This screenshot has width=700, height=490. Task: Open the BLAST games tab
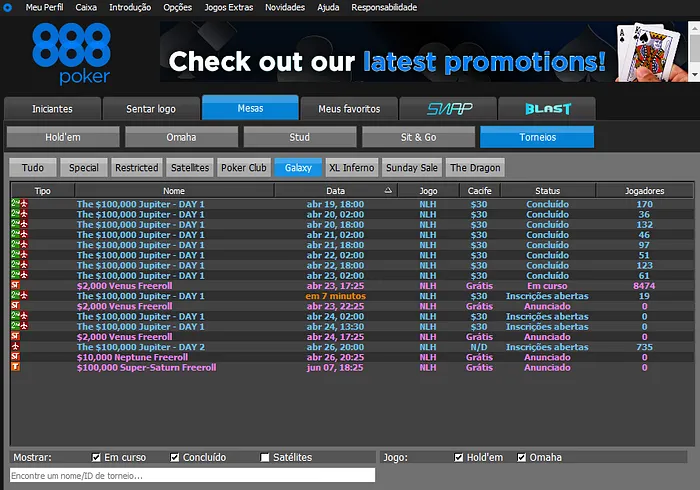tap(547, 108)
